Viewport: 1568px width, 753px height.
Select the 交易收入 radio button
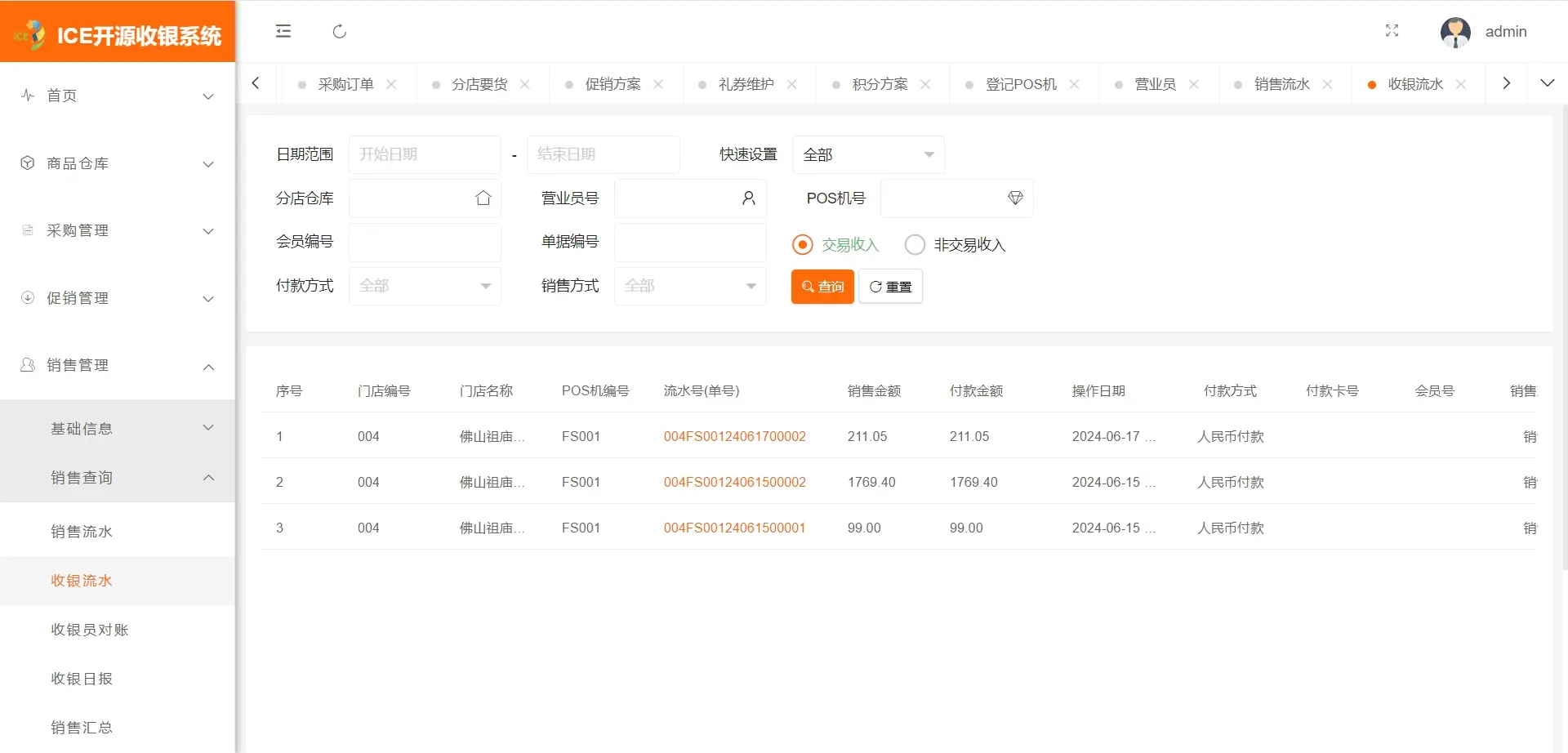803,245
